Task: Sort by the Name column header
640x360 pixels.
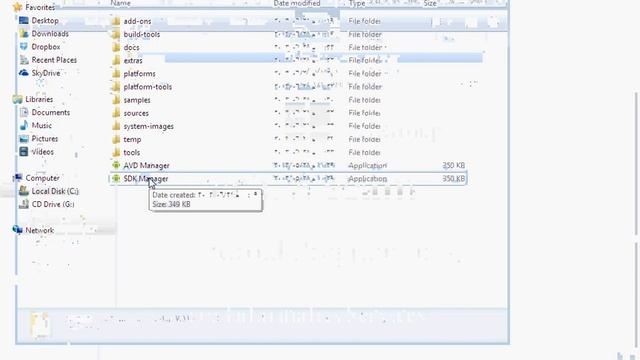Action: (120, 3)
